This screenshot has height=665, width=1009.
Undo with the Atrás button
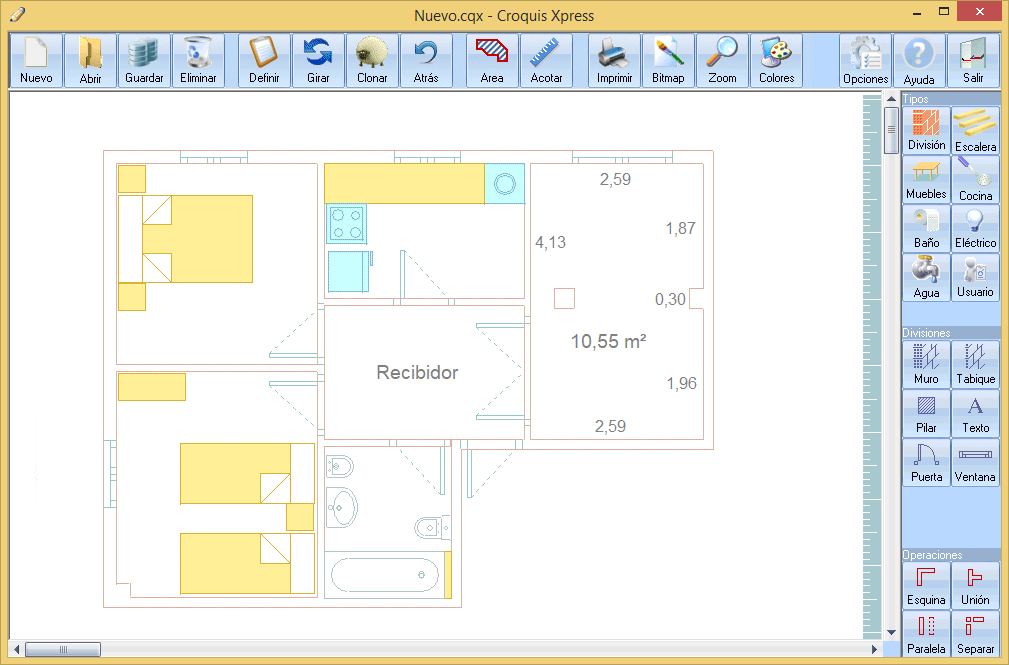coord(426,60)
